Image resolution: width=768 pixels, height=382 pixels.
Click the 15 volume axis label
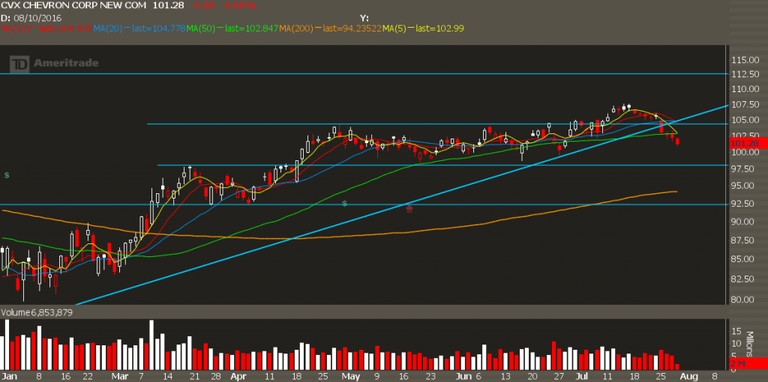coord(736,331)
